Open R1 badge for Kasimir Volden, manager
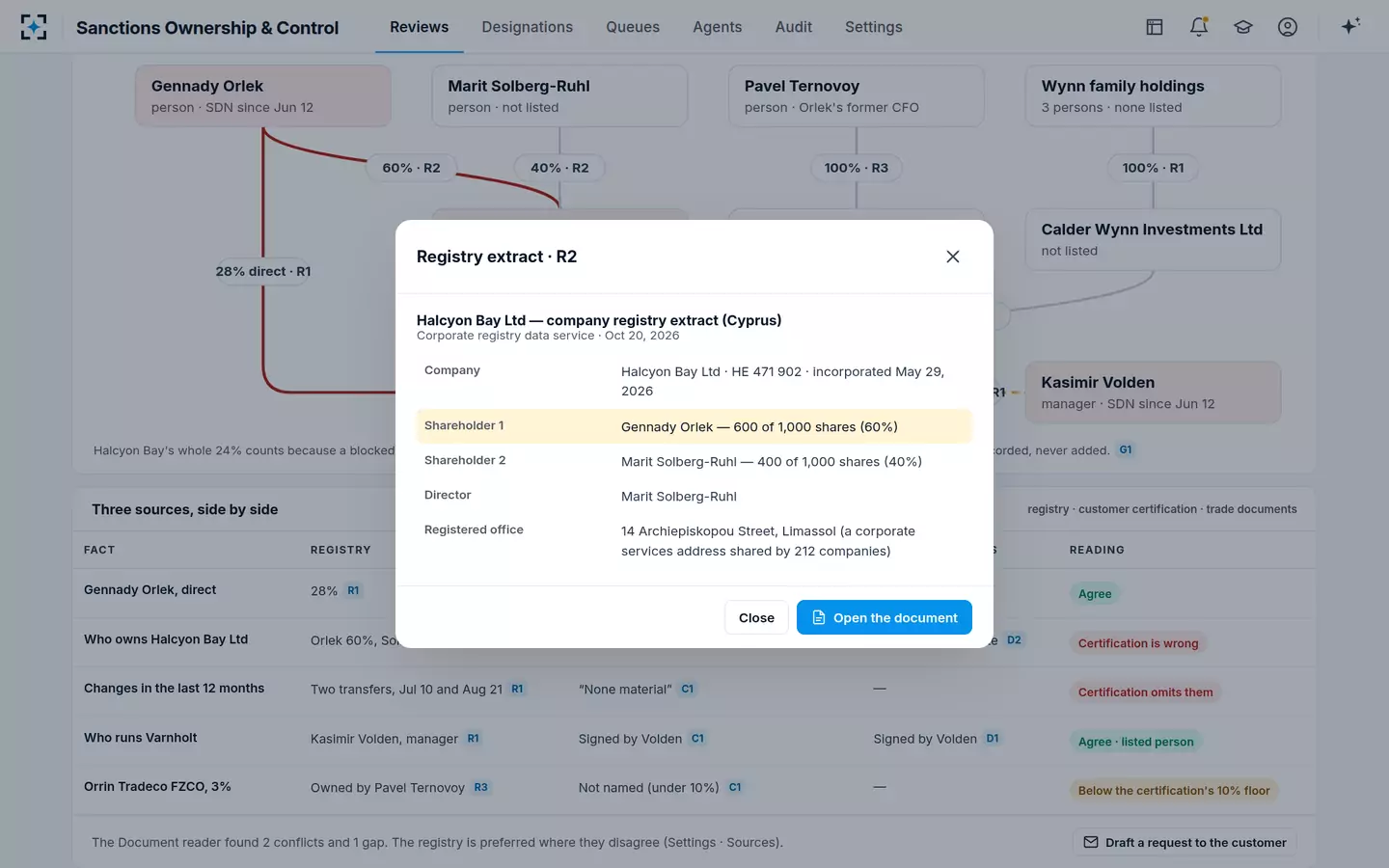 [474, 738]
